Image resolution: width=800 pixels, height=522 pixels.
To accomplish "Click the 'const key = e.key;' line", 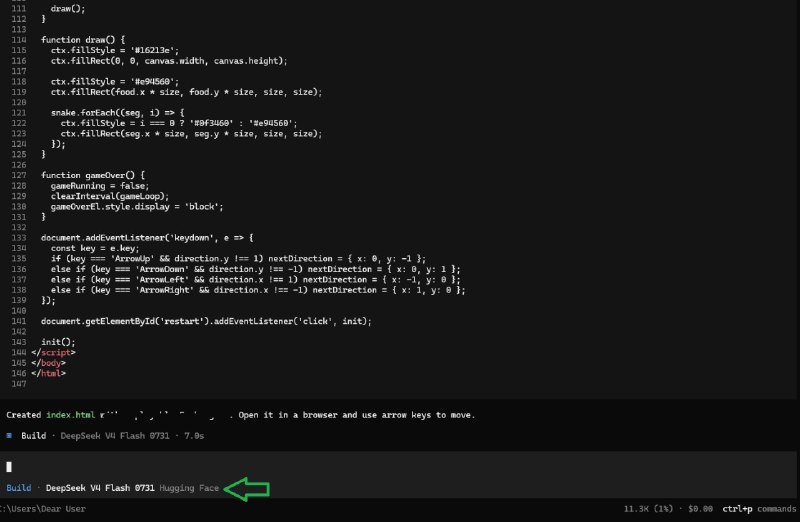I will coord(95,248).
